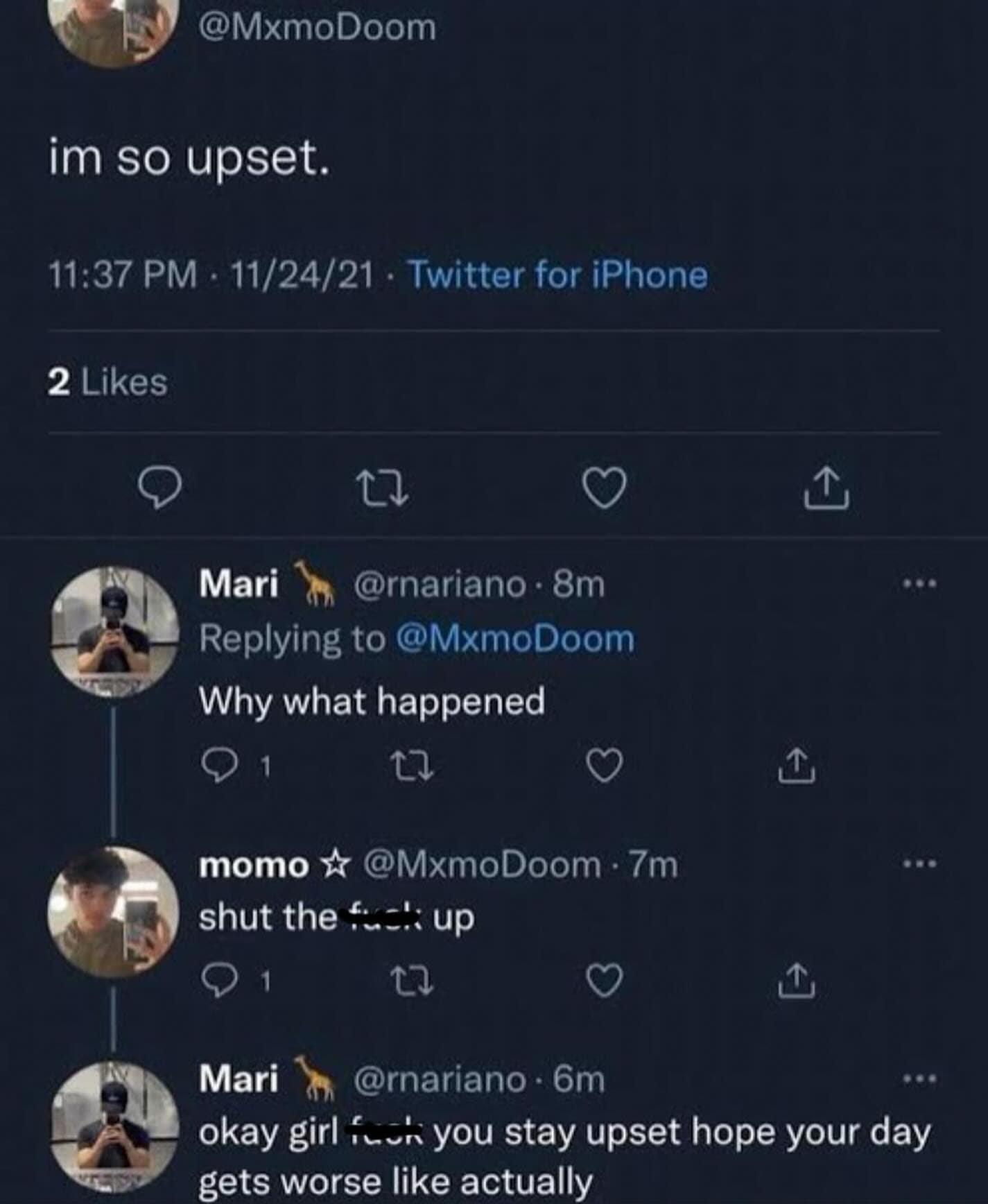This screenshot has width=988, height=1204.
Task: Open more options on Mari's 6m reply
Action: tap(919, 1078)
